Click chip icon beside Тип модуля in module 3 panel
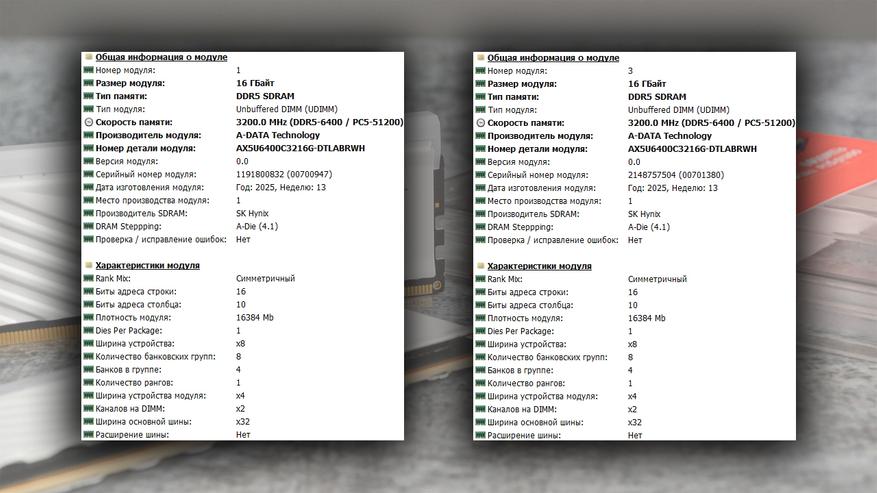877x493 pixels. 480,110
